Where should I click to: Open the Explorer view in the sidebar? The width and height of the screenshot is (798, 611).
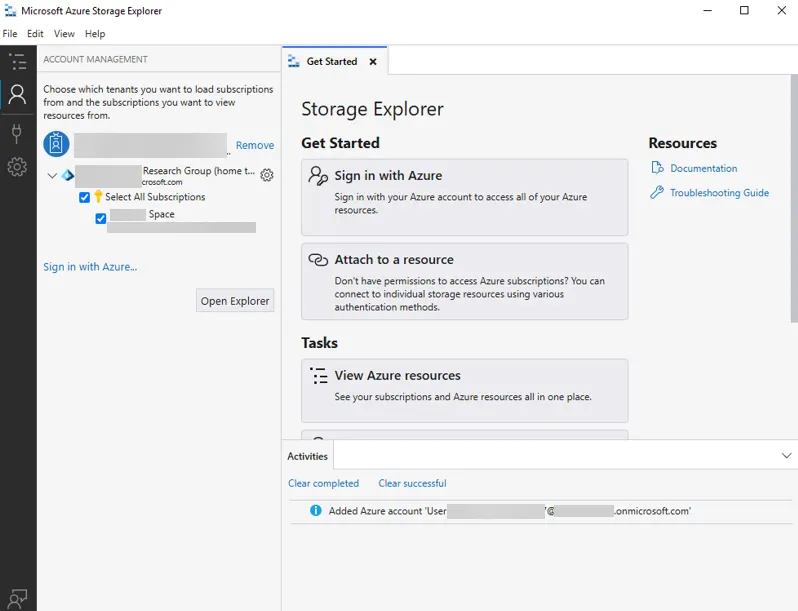[17, 62]
